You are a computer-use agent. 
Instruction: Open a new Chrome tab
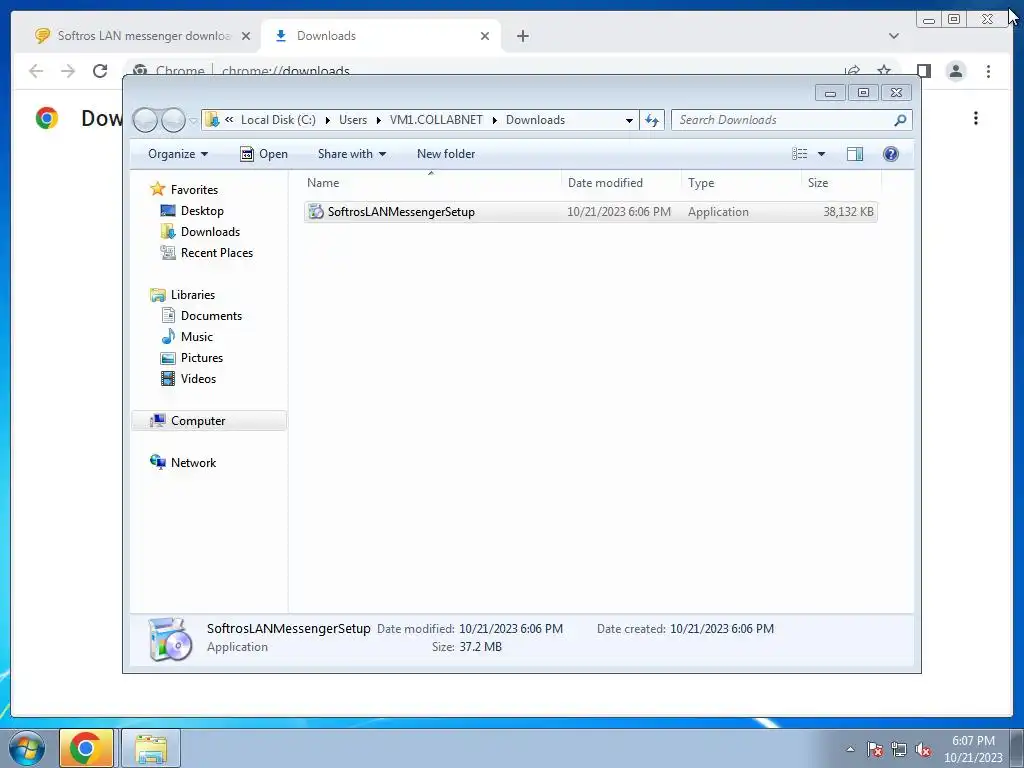click(x=522, y=36)
